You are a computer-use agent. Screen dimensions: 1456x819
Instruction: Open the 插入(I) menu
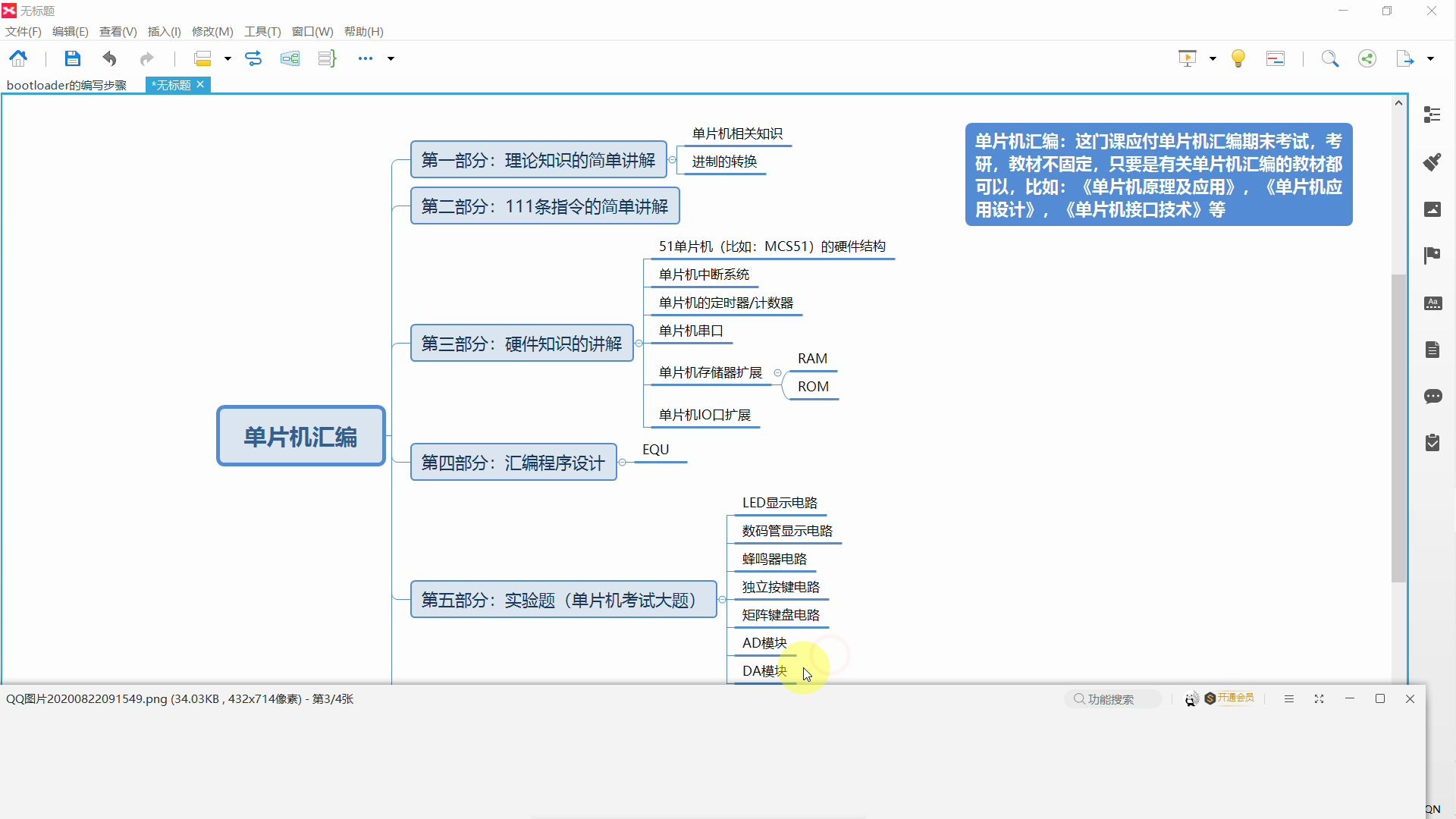[x=165, y=31]
